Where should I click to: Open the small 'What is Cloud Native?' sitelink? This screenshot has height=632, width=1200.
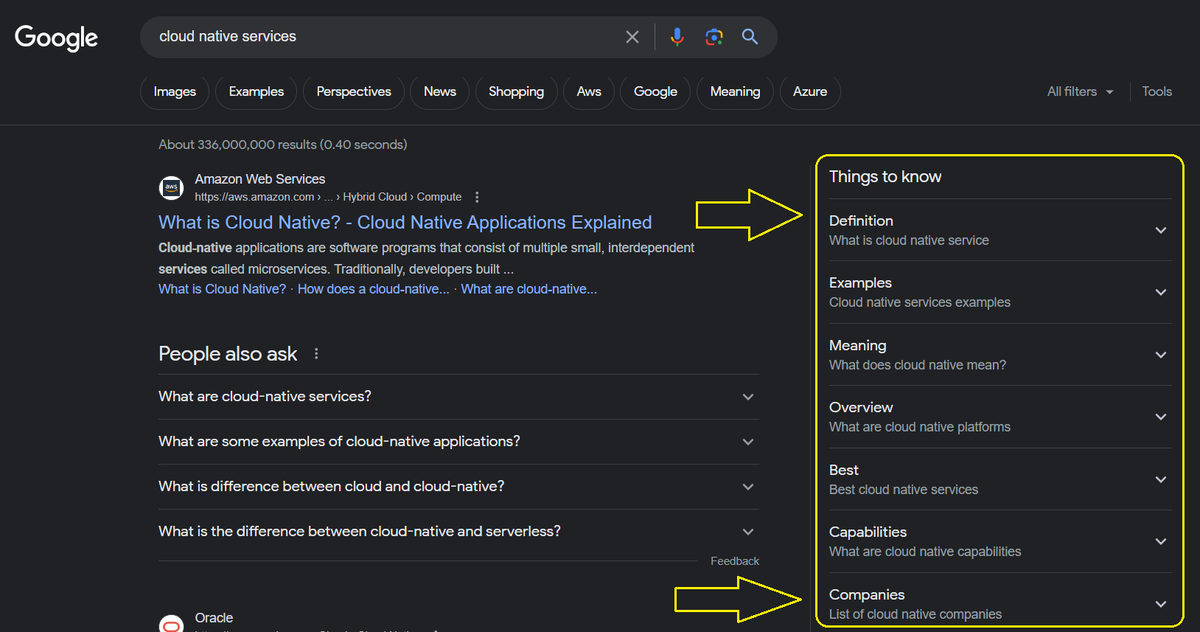tap(222, 289)
